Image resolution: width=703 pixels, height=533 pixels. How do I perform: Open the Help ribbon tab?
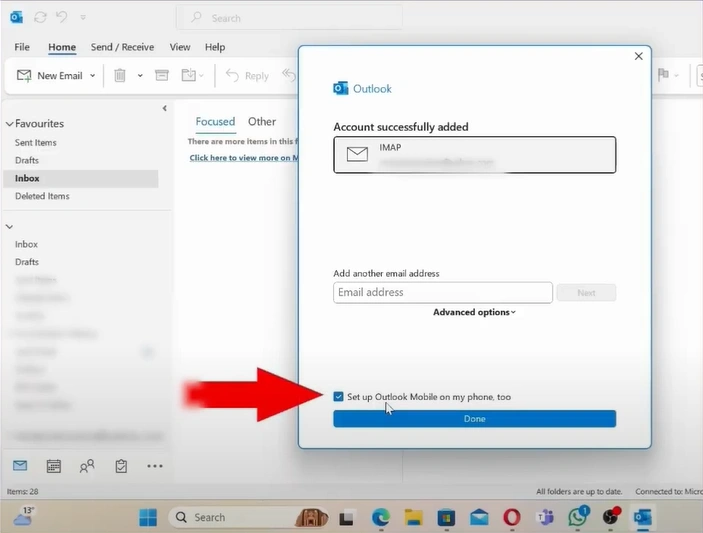215,47
